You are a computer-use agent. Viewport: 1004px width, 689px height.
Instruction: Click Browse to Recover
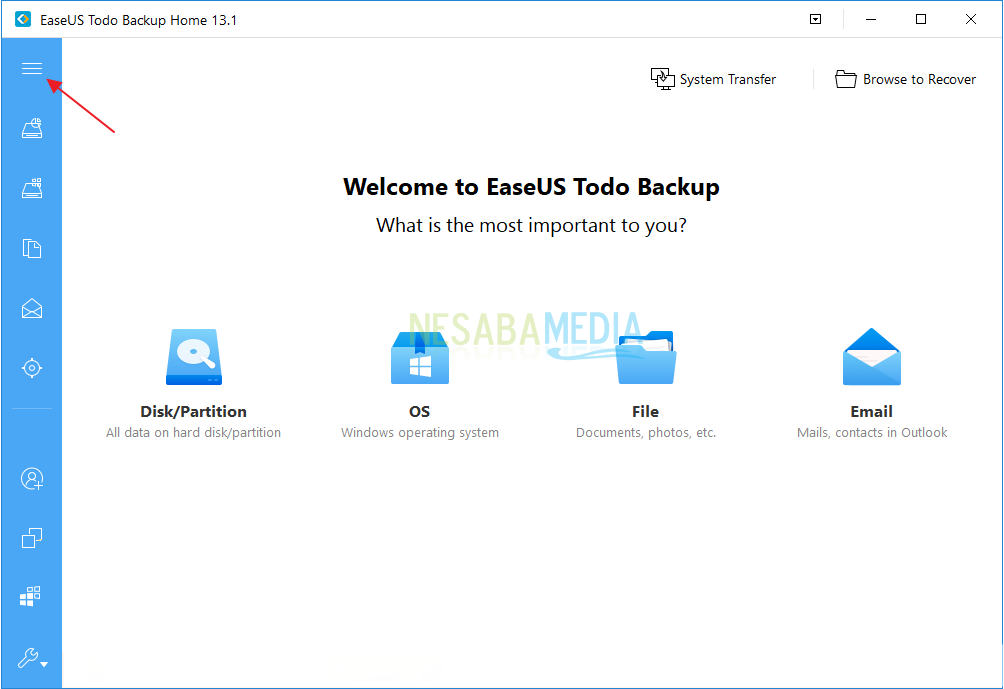[x=905, y=79]
